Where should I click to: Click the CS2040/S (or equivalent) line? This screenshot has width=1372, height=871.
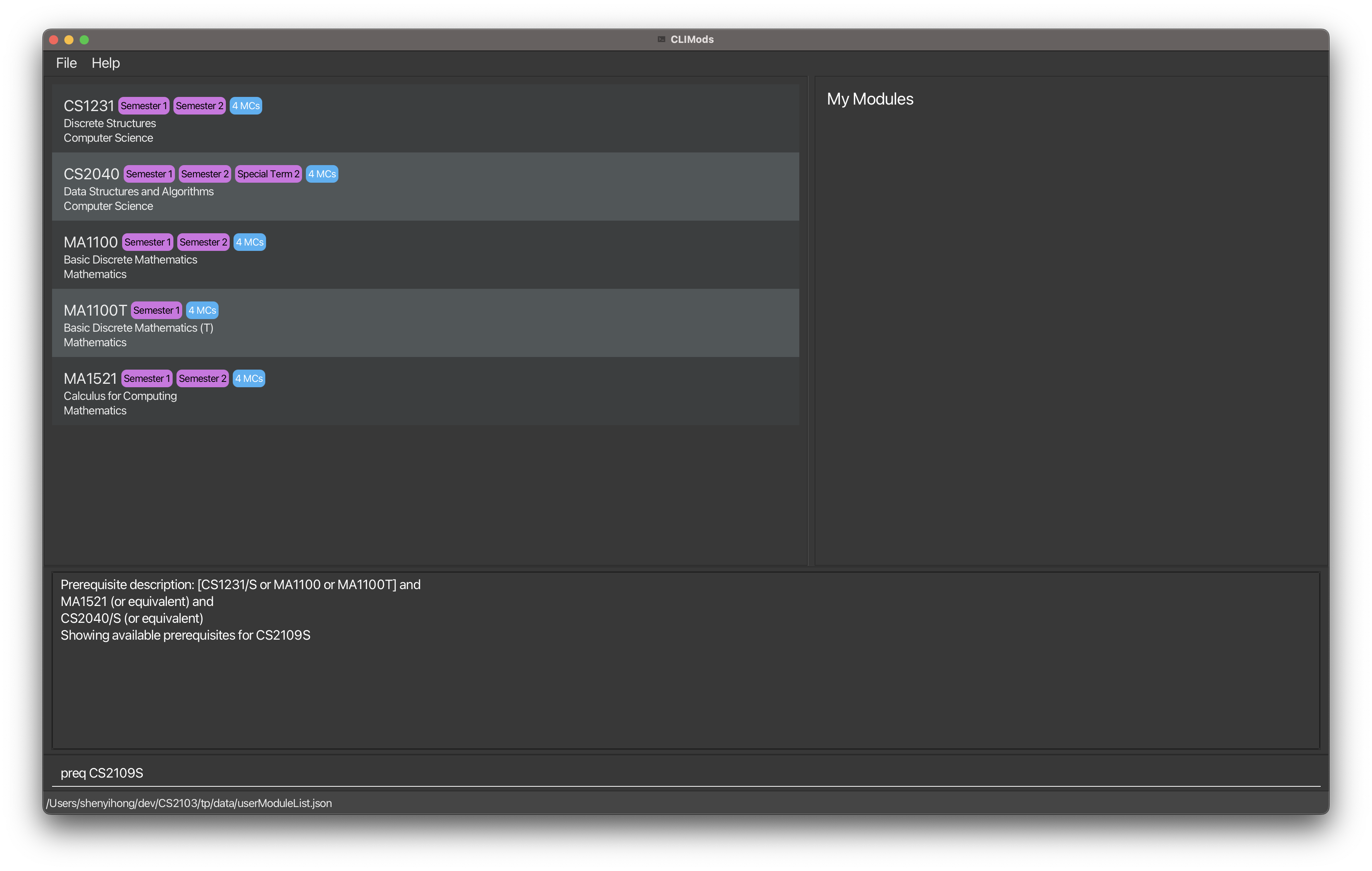132,619
